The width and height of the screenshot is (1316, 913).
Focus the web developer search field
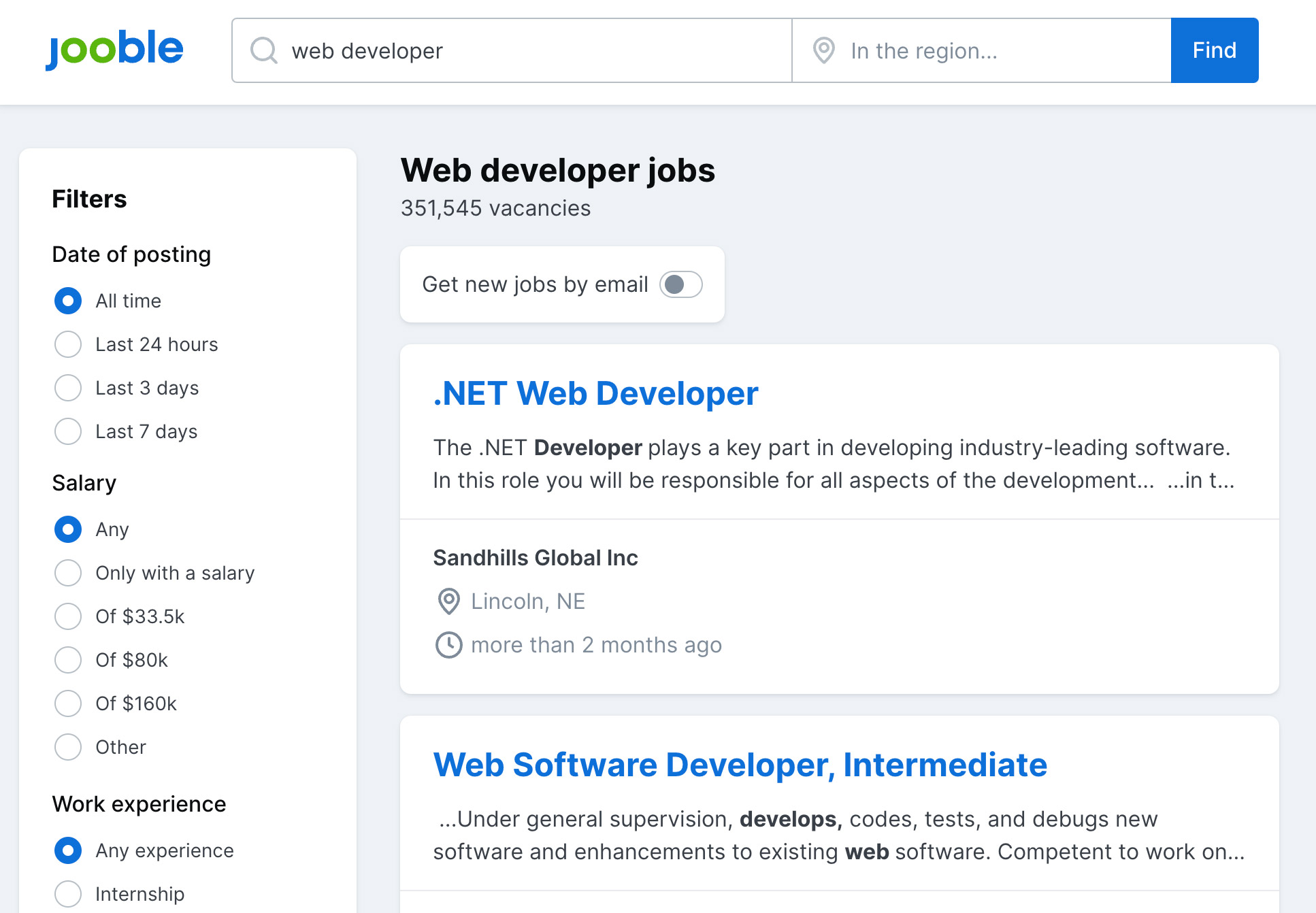(512, 50)
